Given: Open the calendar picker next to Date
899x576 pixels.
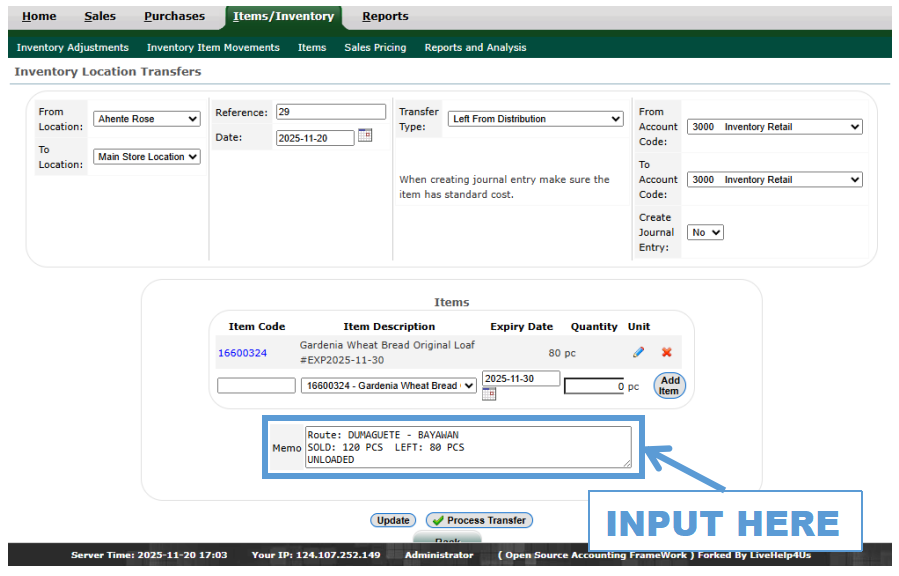Looking at the screenshot, I should pos(365,136).
